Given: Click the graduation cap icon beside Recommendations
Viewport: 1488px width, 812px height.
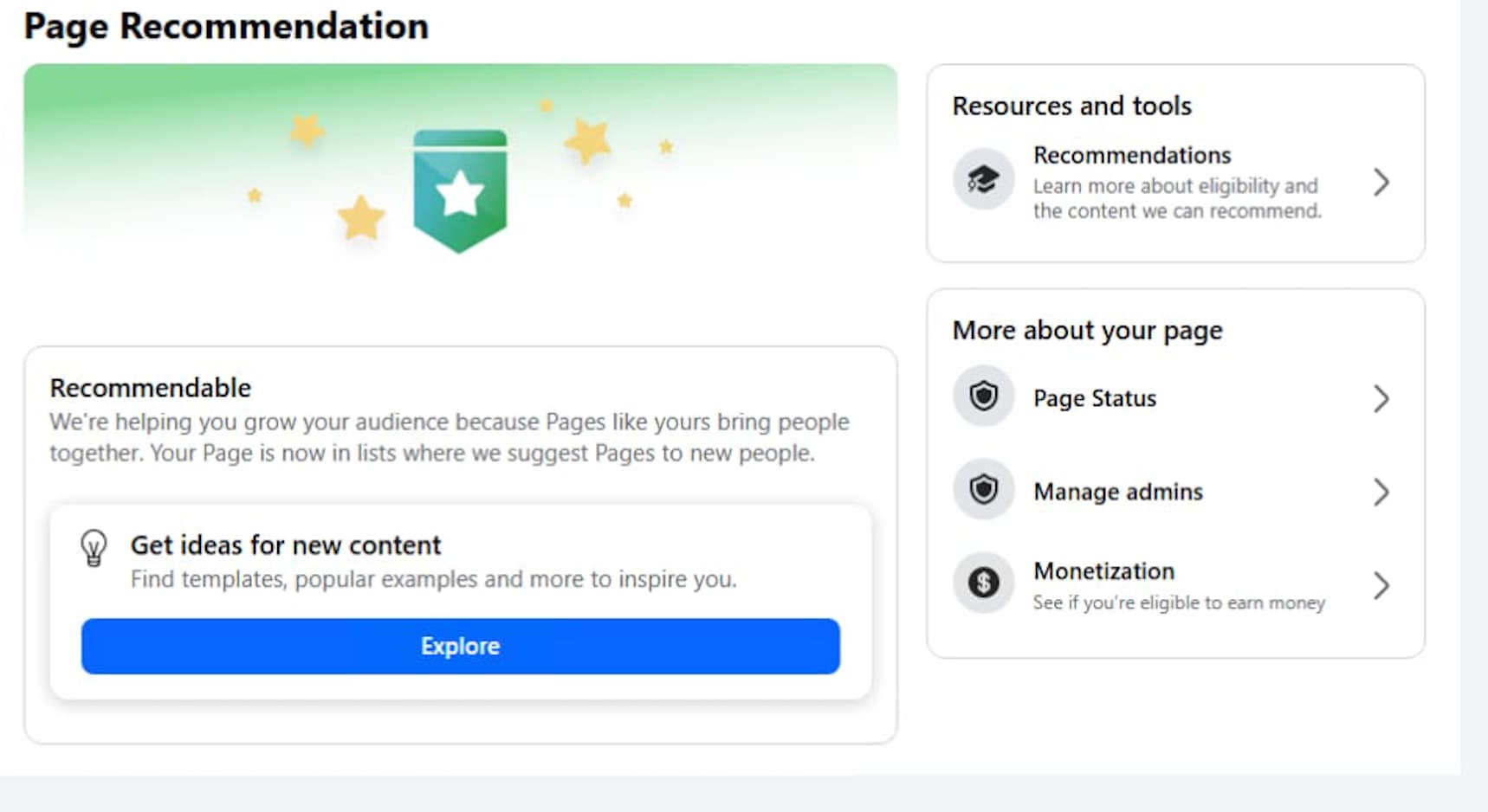Looking at the screenshot, I should tap(983, 180).
